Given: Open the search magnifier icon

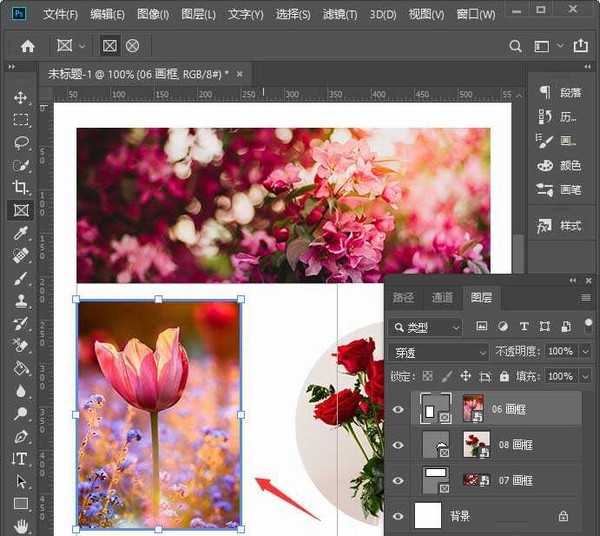Looking at the screenshot, I should pos(516,46).
